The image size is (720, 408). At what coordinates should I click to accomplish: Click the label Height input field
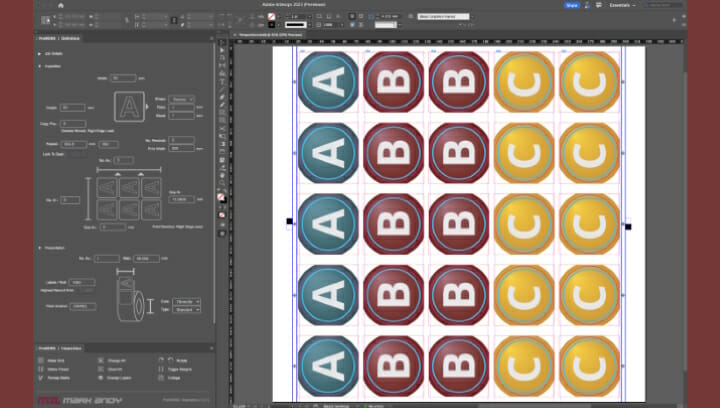pos(72,108)
